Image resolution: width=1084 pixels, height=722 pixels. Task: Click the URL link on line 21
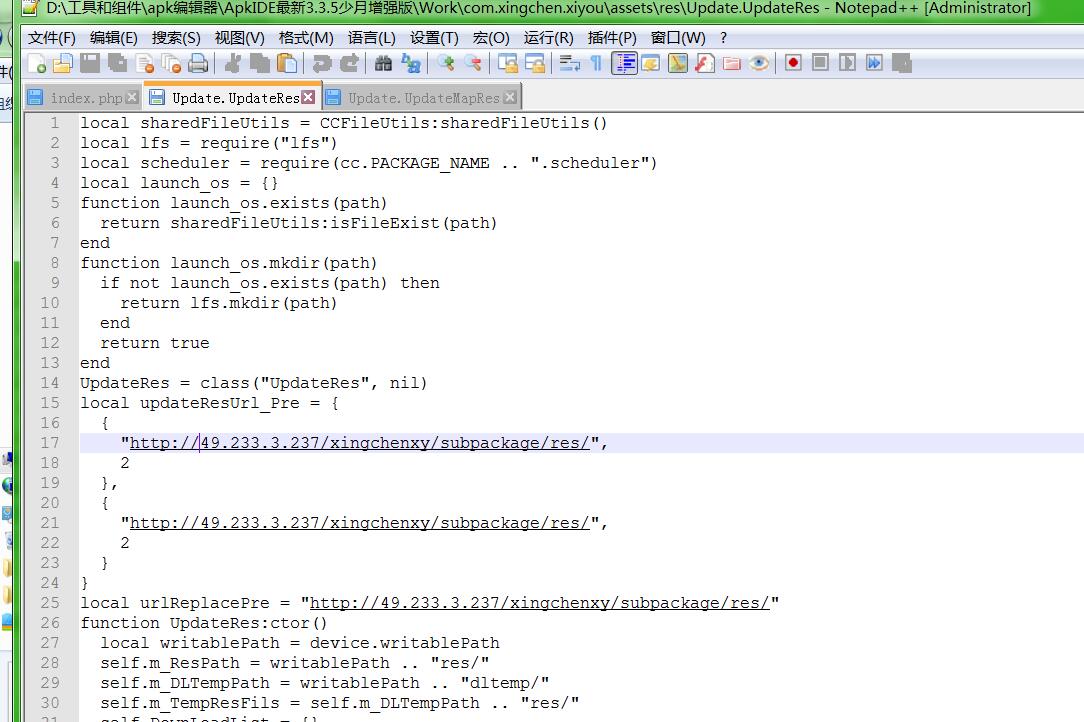tap(360, 523)
